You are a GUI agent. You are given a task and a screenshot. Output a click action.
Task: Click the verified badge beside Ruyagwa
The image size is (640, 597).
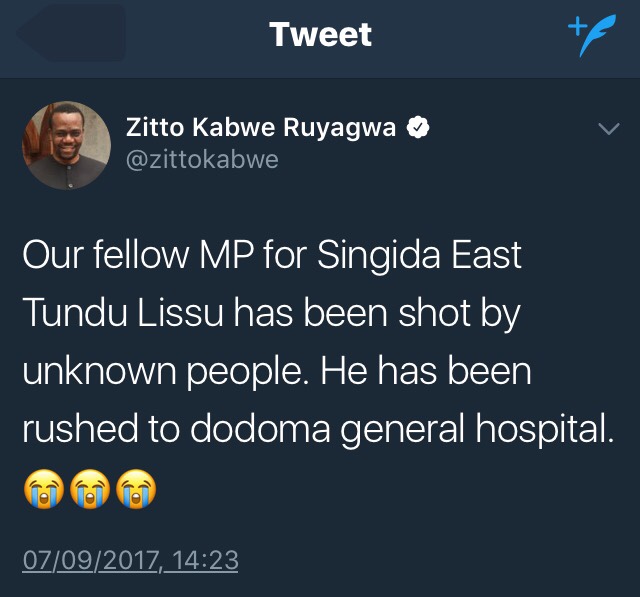point(418,127)
